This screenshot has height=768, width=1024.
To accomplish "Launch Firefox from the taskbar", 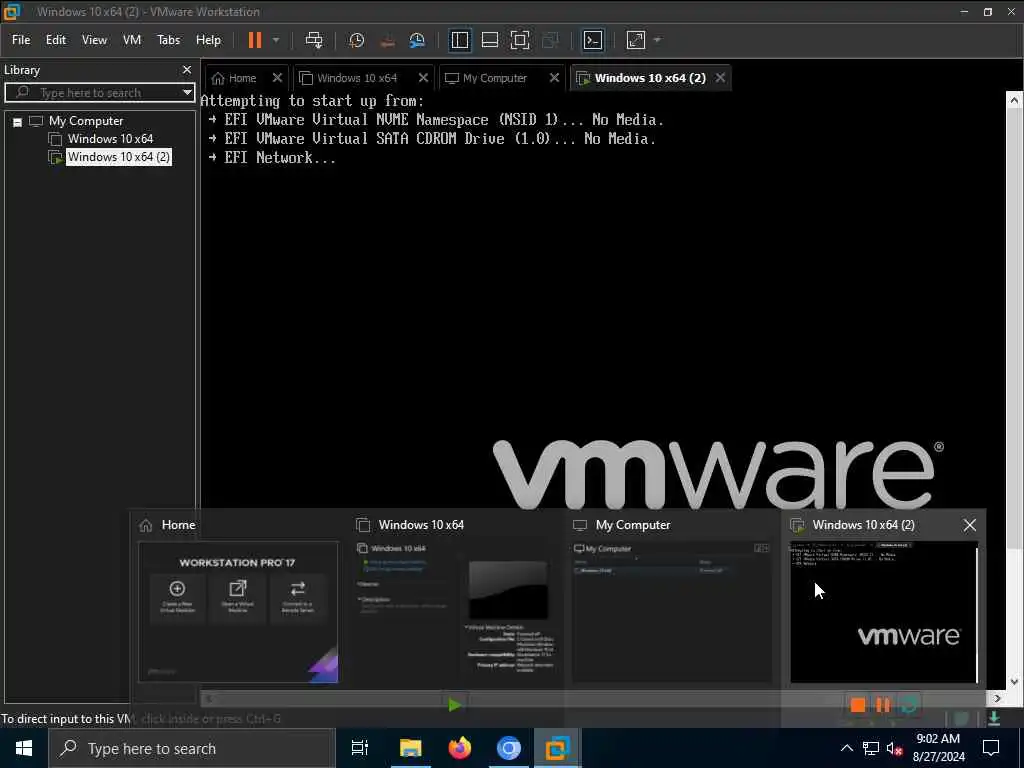I will point(460,748).
